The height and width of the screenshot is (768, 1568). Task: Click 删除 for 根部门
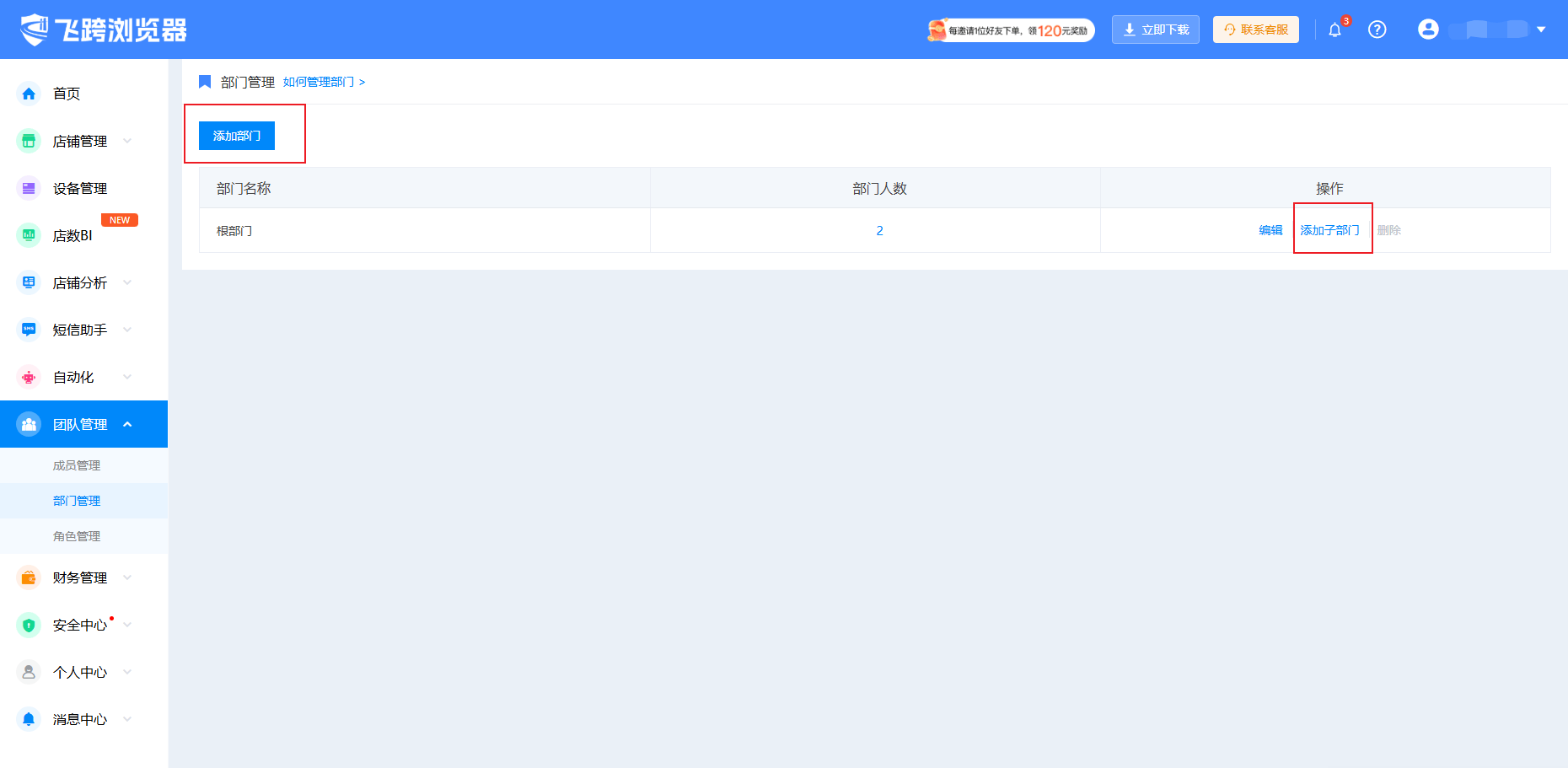(x=1389, y=230)
